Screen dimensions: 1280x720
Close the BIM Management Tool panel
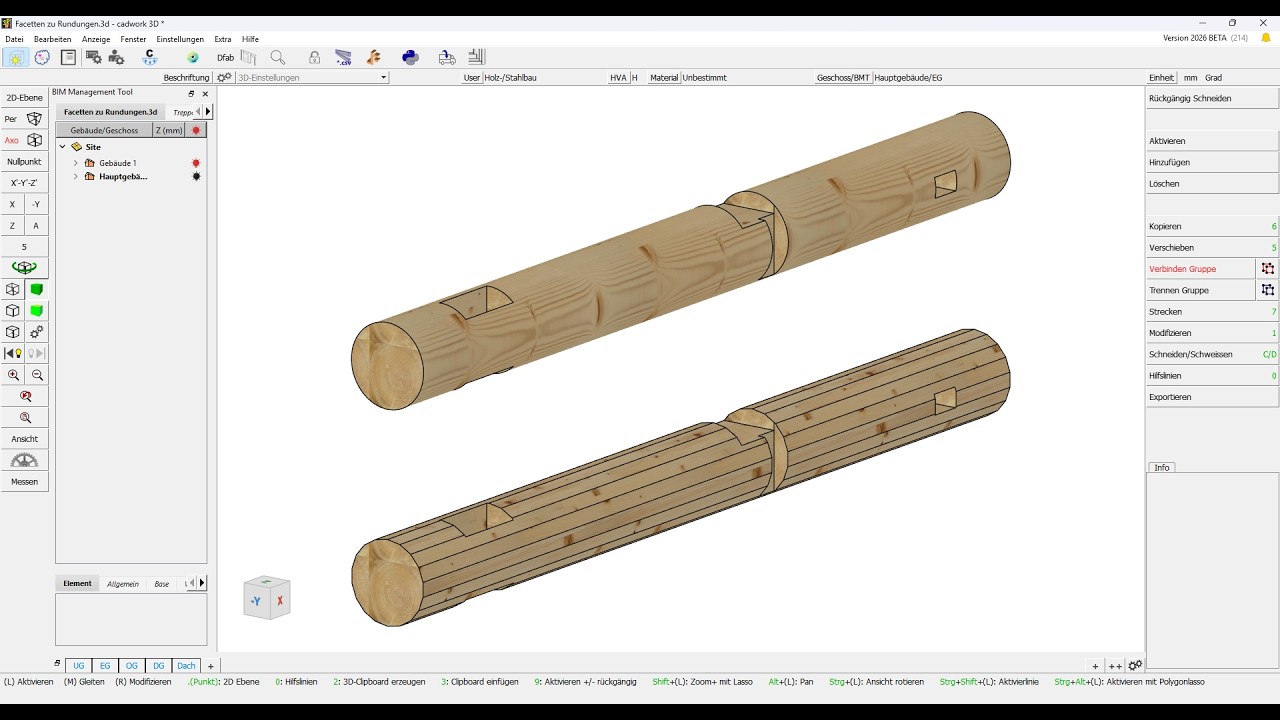click(205, 93)
